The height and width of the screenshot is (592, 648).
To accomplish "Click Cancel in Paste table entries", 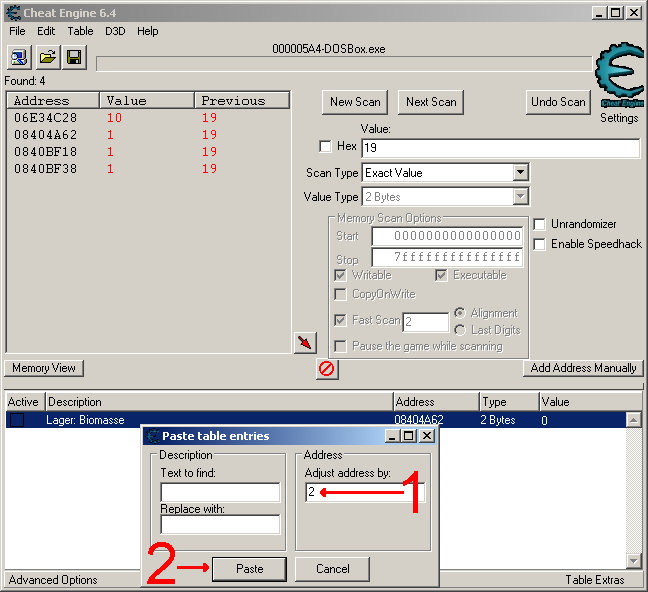I will click(333, 569).
